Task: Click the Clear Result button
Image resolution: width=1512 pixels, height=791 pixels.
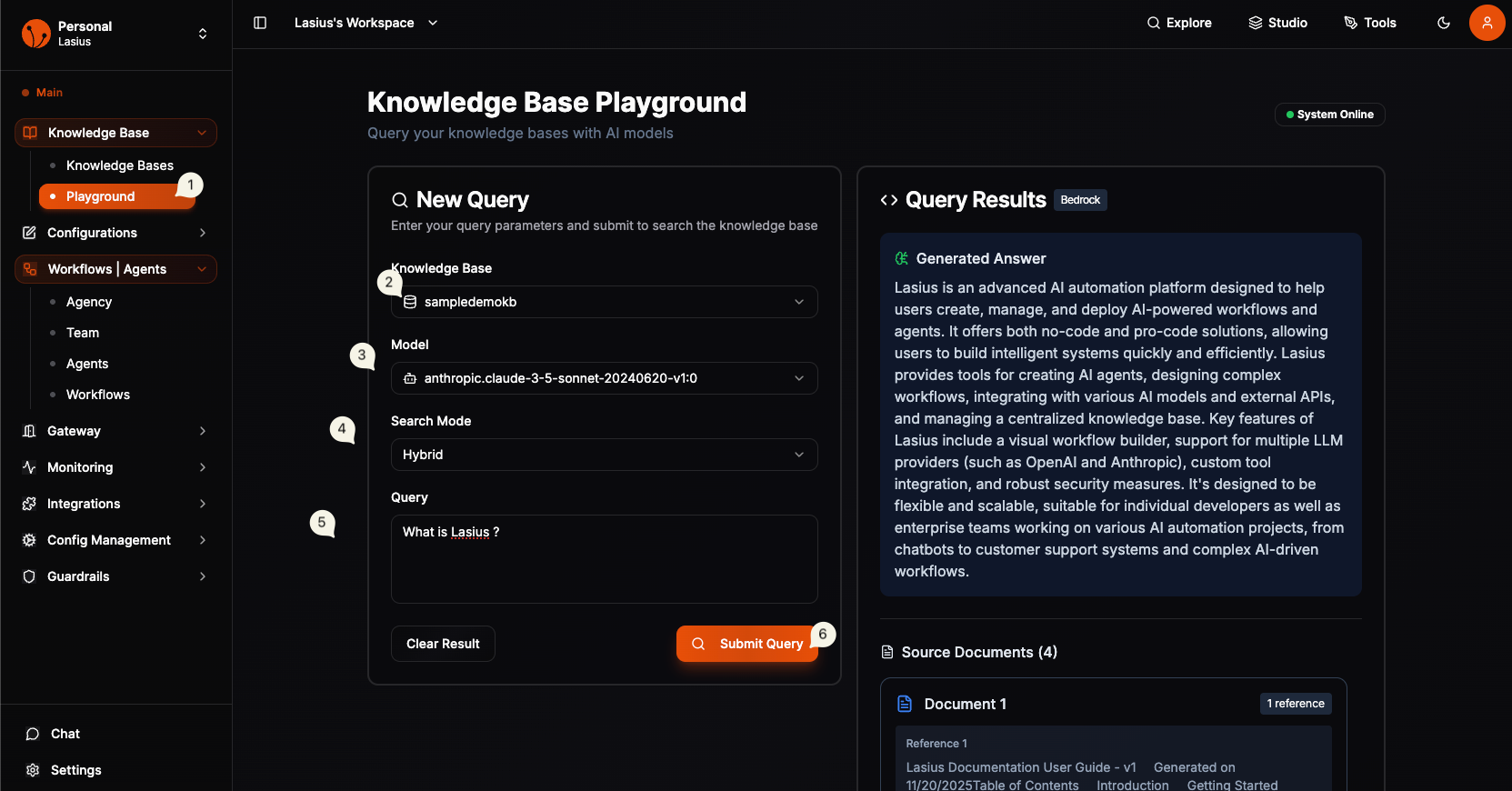Action: [x=443, y=644]
